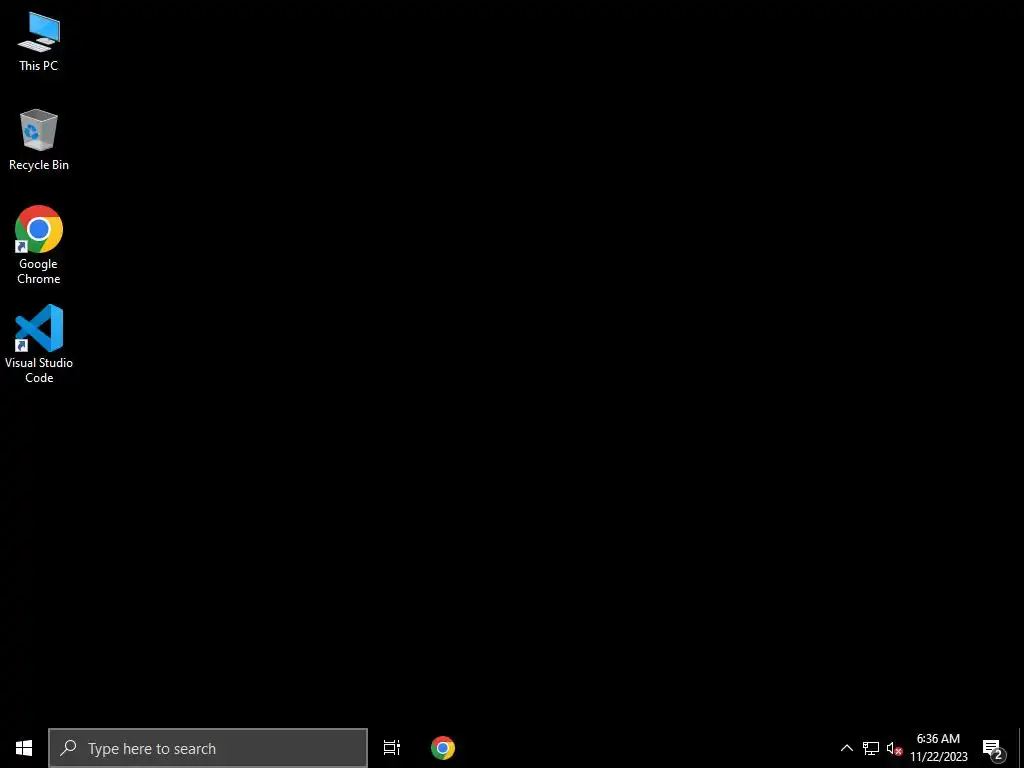Open the muted volume tray icon
The width and height of the screenshot is (1024, 768).
(894, 748)
